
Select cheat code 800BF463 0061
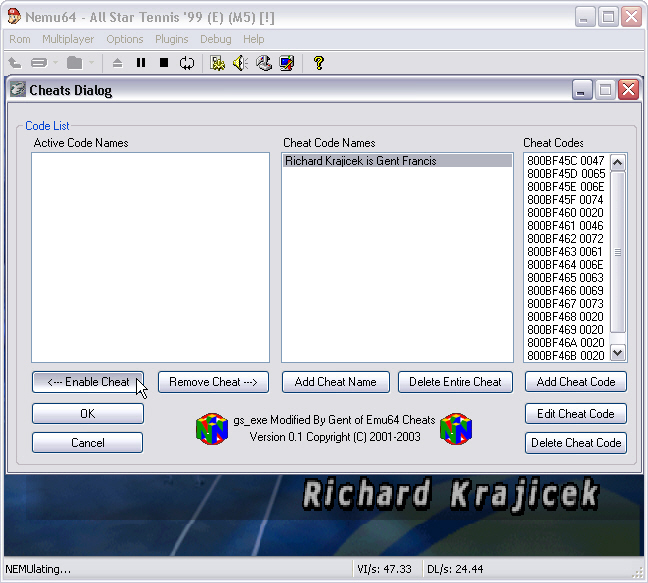tap(566, 252)
